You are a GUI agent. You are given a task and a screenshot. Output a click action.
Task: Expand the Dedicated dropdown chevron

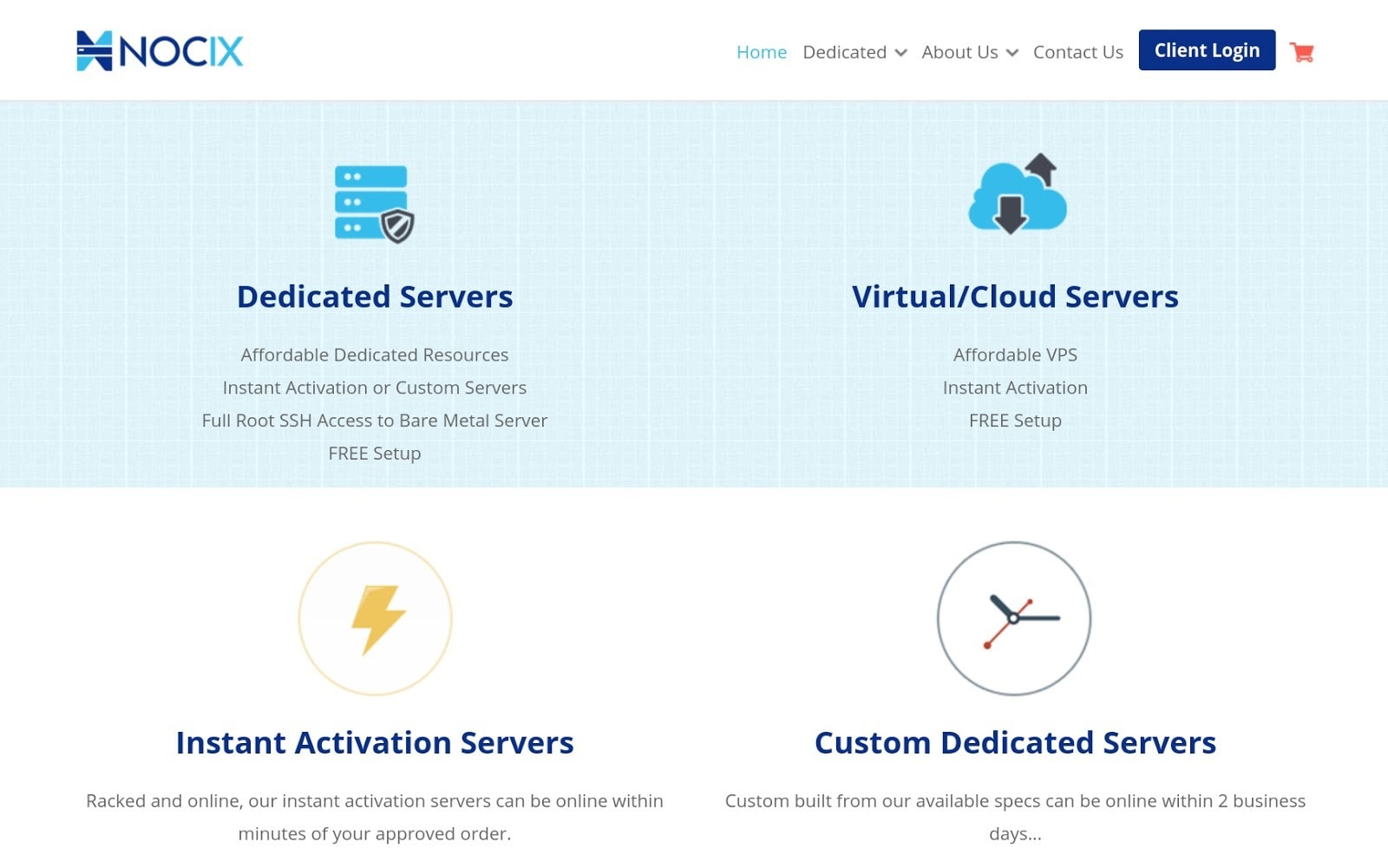pyautogui.click(x=900, y=53)
